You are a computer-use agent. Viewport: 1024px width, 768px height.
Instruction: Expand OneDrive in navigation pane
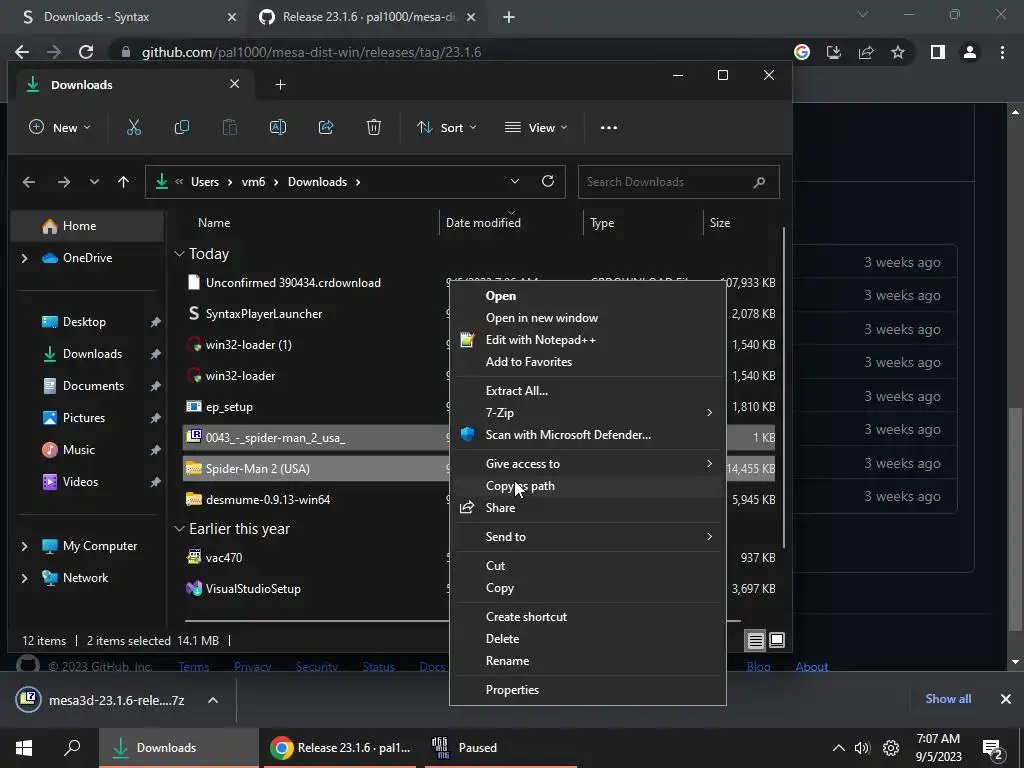click(24, 258)
